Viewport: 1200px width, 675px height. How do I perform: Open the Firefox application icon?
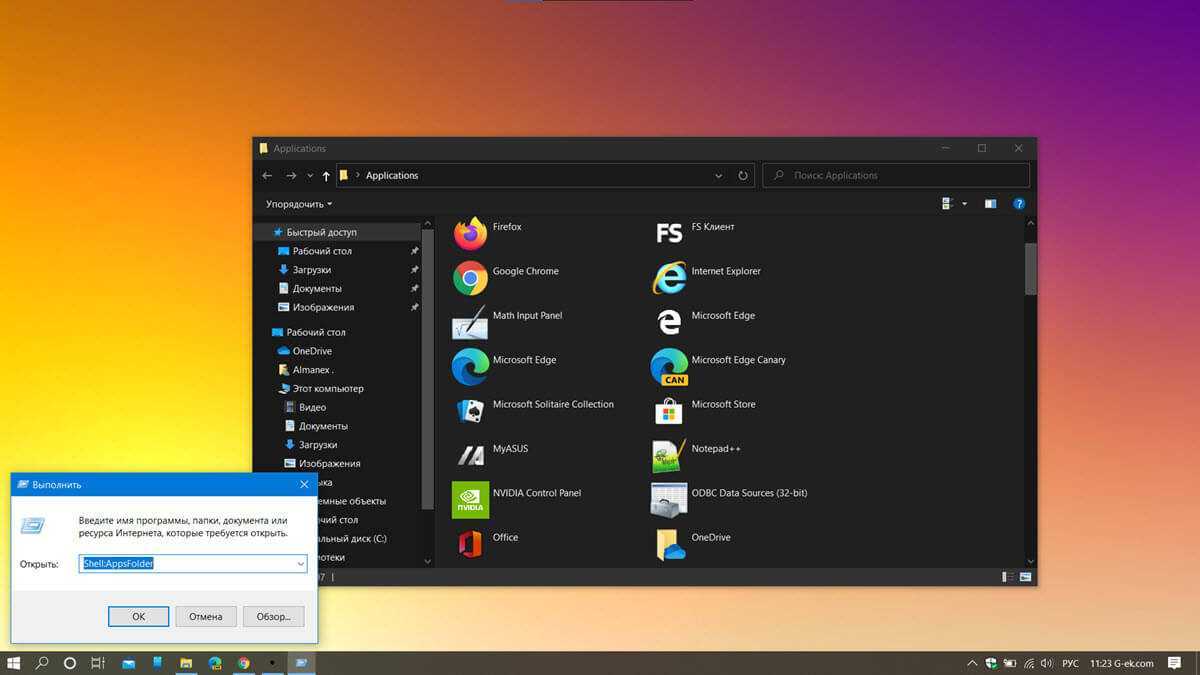point(470,234)
